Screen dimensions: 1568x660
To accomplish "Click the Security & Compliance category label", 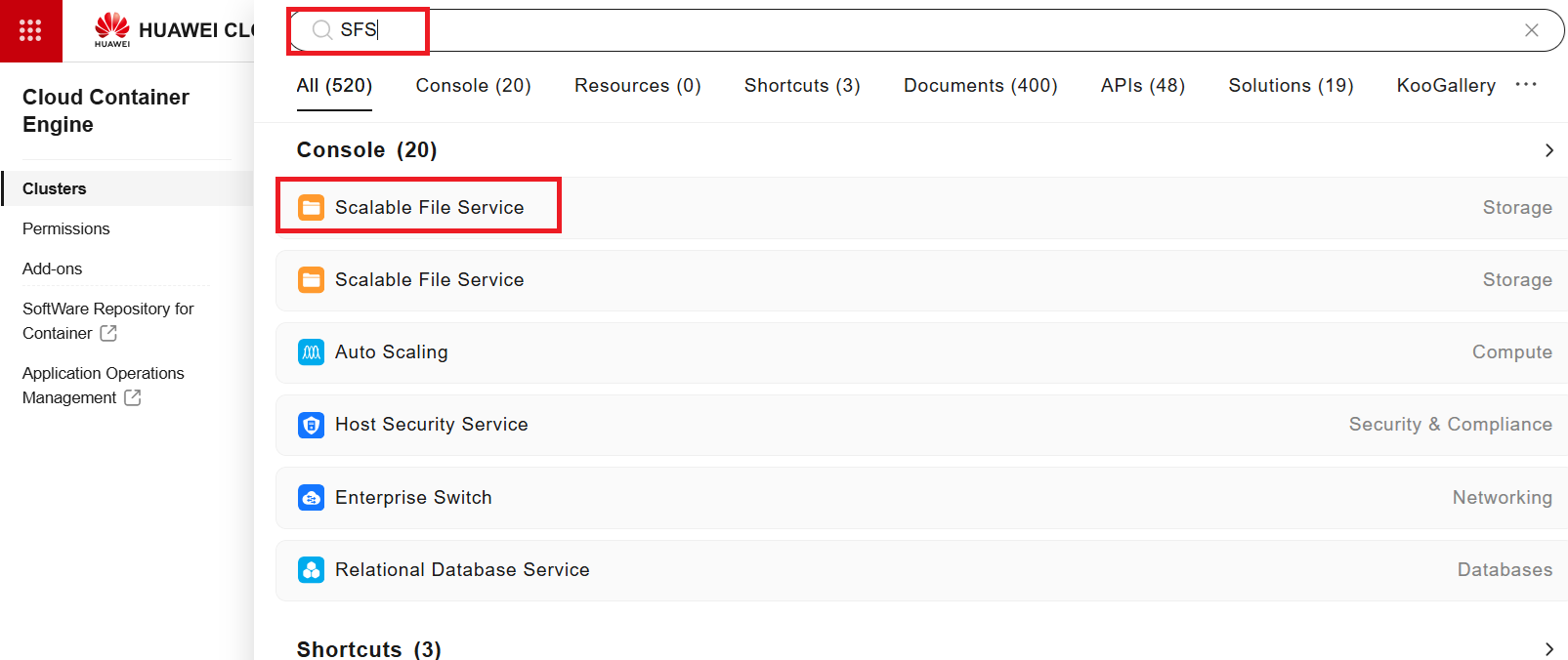I will 1450,425.
